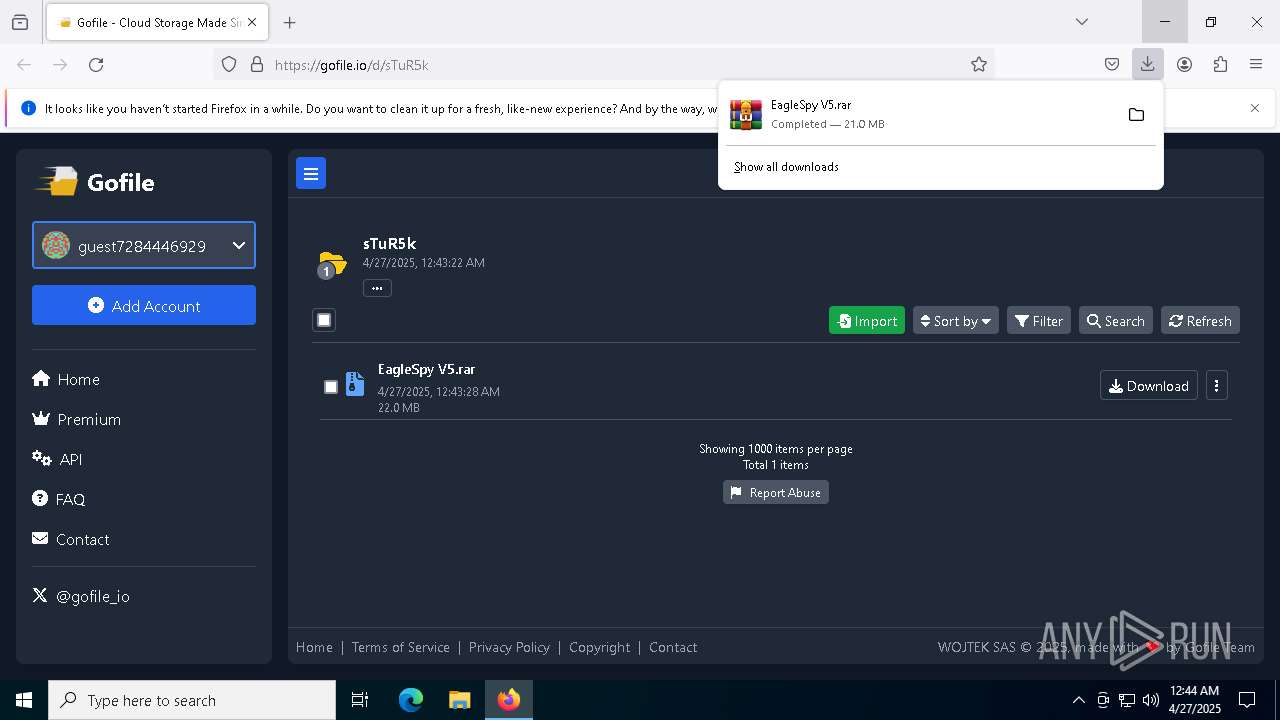Toggle the select-all files checkbox

(x=324, y=320)
